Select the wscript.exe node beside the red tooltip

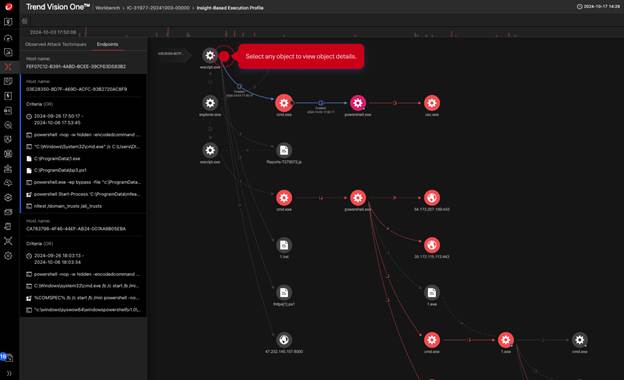pos(210,56)
